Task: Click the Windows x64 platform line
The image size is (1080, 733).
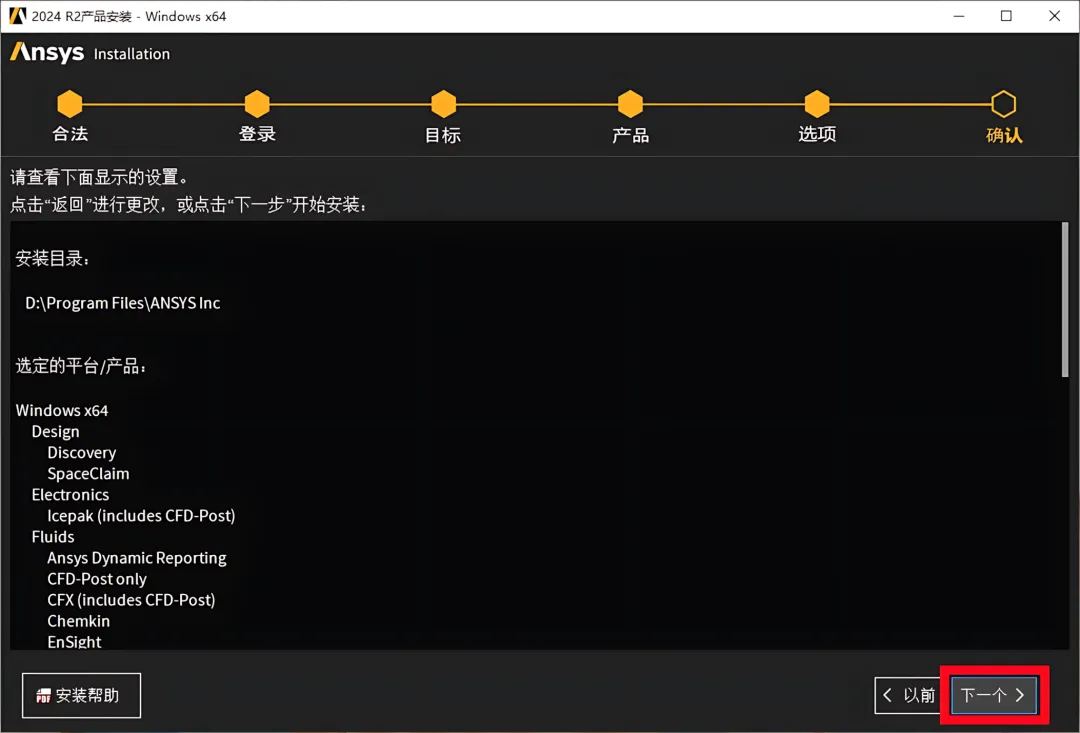Action: (62, 411)
